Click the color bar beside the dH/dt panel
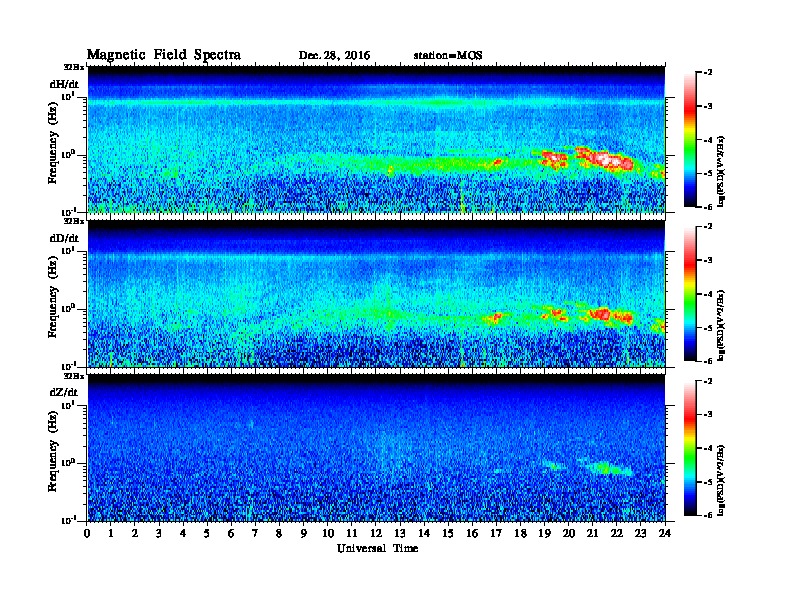Viewport: 792px width, 612px height. [690, 140]
